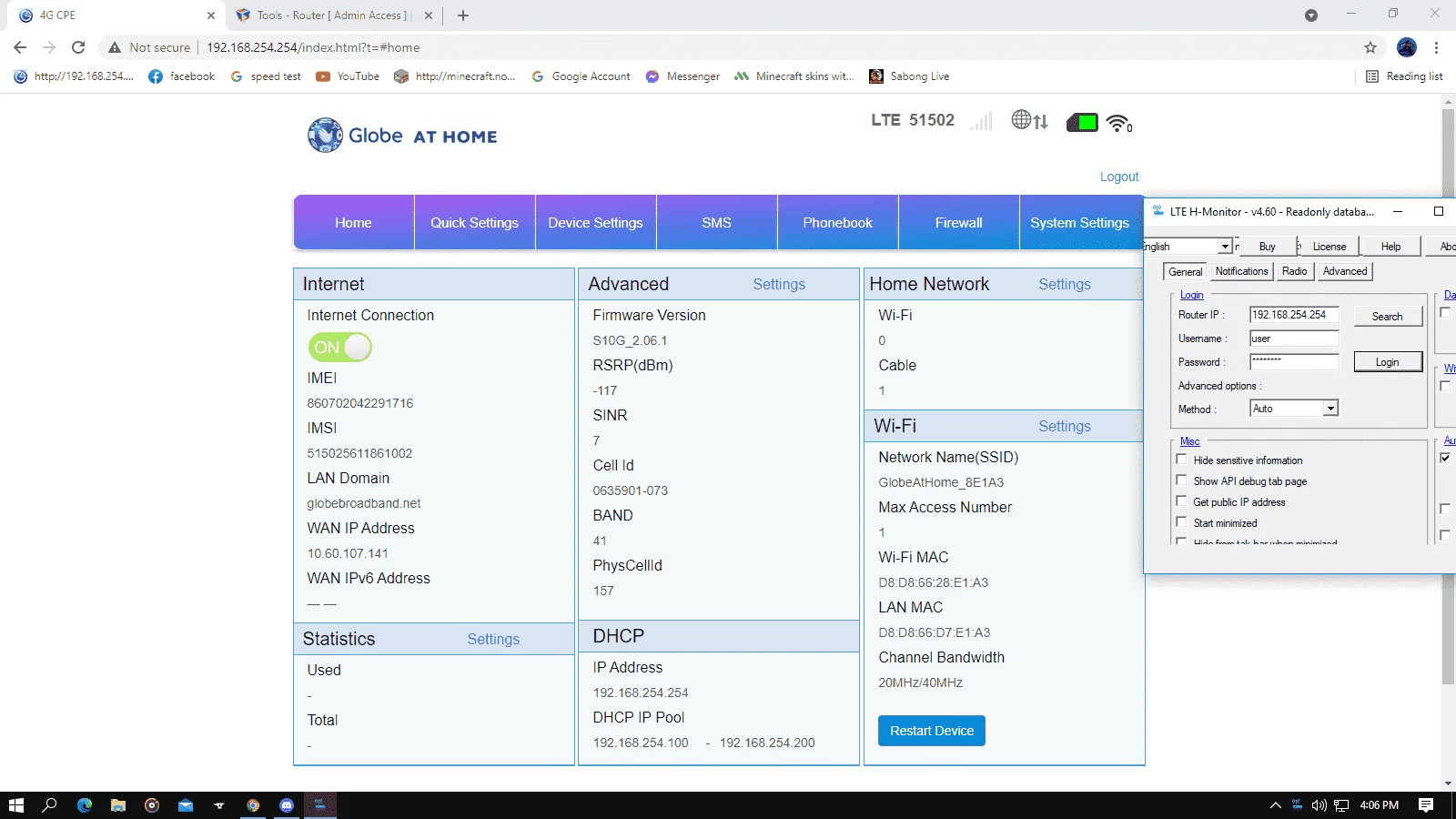Image resolution: width=1456 pixels, height=819 pixels.
Task: Open the Phonebook menu
Action: [837, 223]
